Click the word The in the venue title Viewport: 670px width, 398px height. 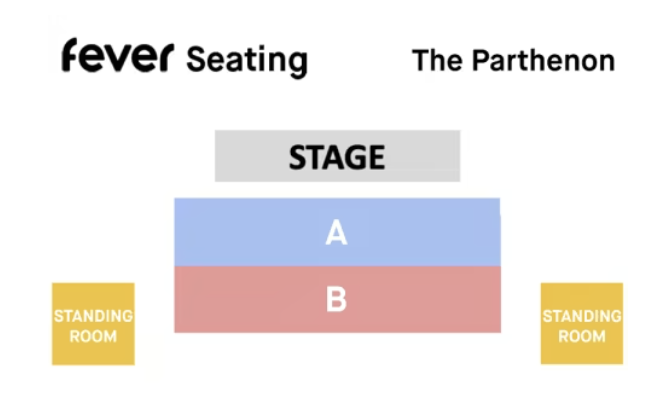tap(437, 60)
